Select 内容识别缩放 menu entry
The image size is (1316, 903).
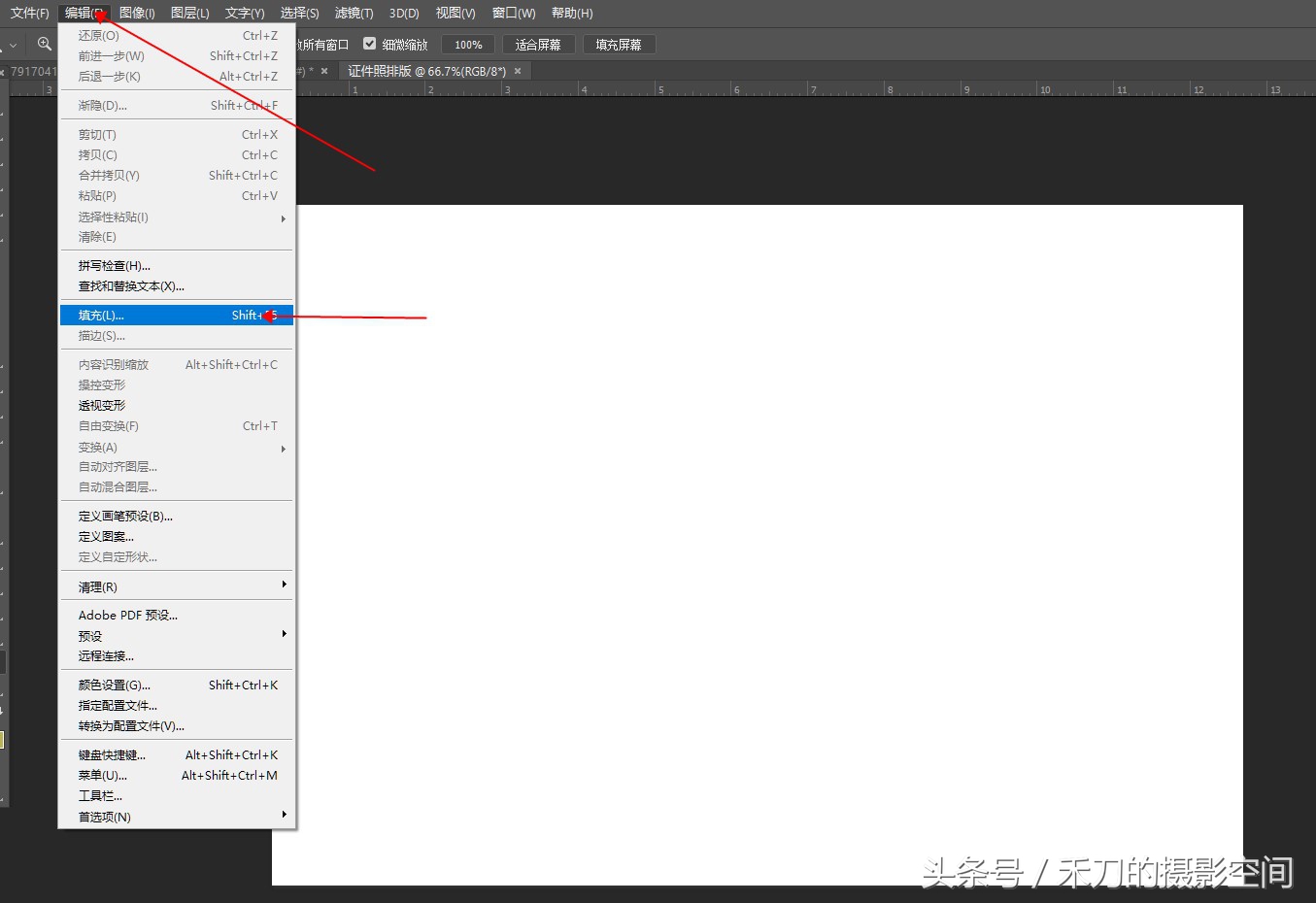(177, 365)
